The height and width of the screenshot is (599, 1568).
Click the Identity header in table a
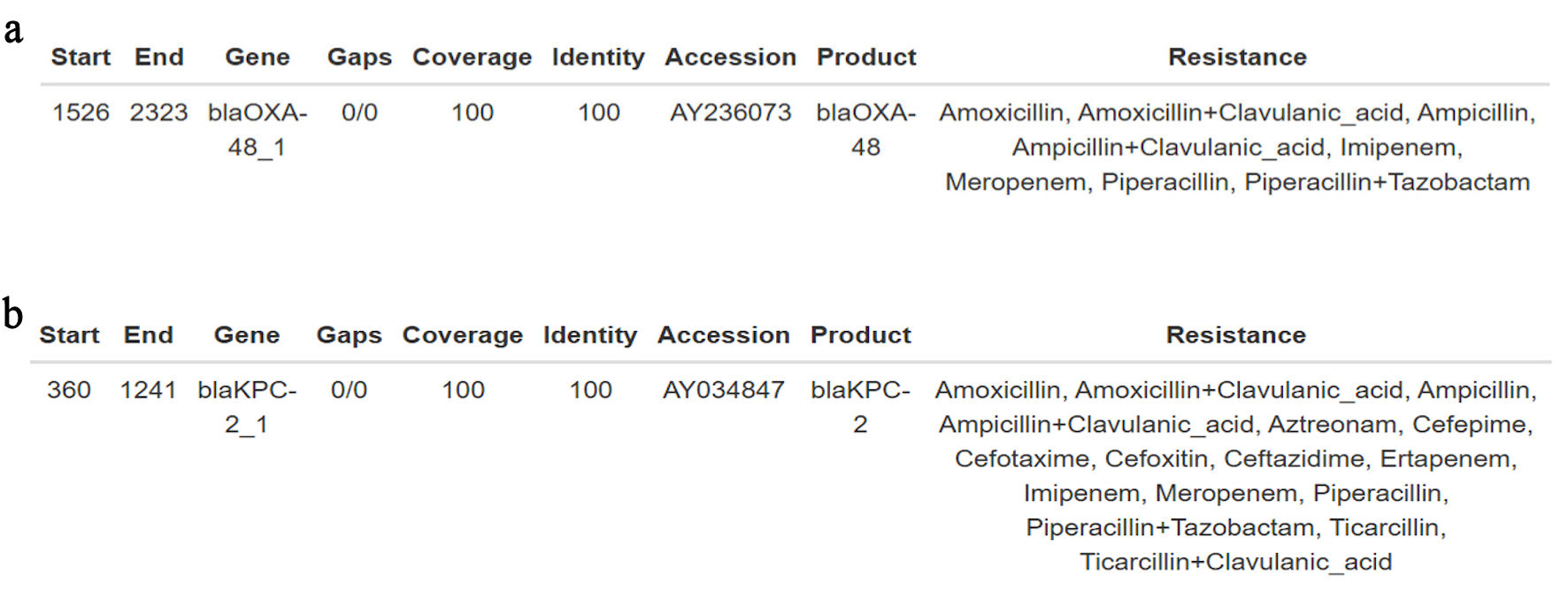pyautogui.click(x=598, y=57)
